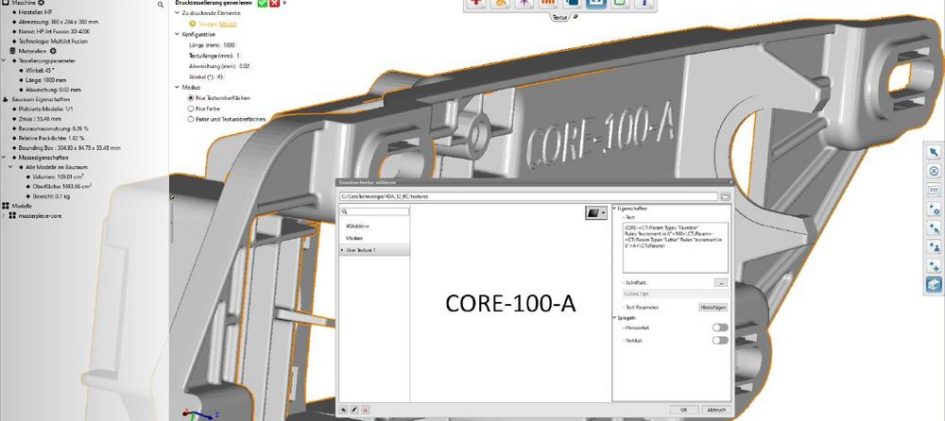Enable the Vertikal mirror switch

pos(719,341)
